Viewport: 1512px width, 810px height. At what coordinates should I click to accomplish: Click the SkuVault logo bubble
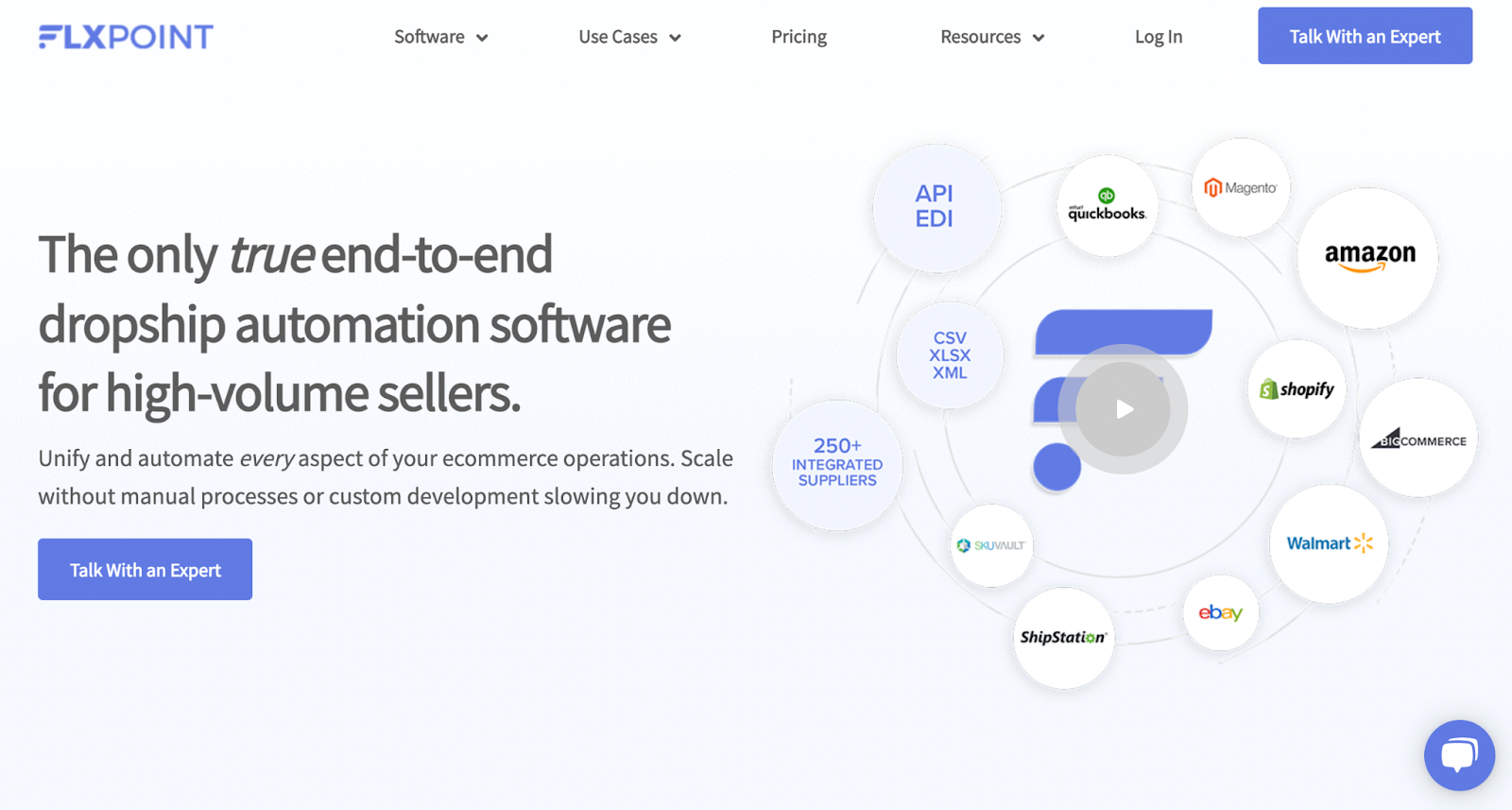tap(991, 545)
